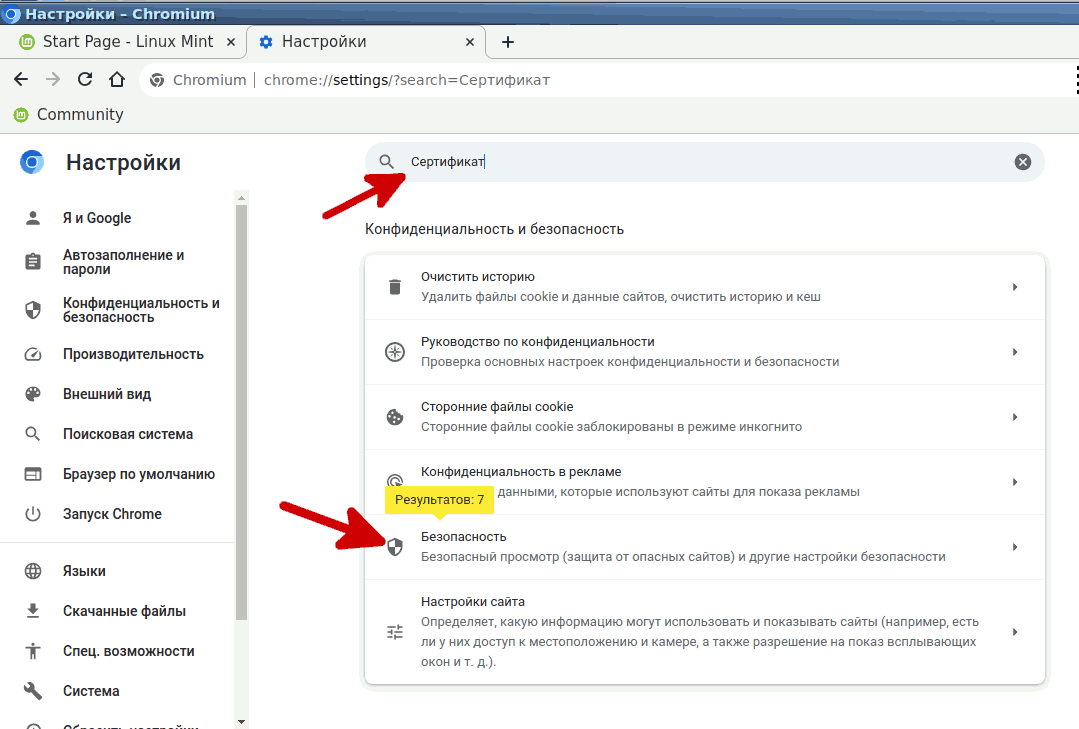The image size is (1079, 729).
Task: Click the settings search field
Action: tap(705, 162)
